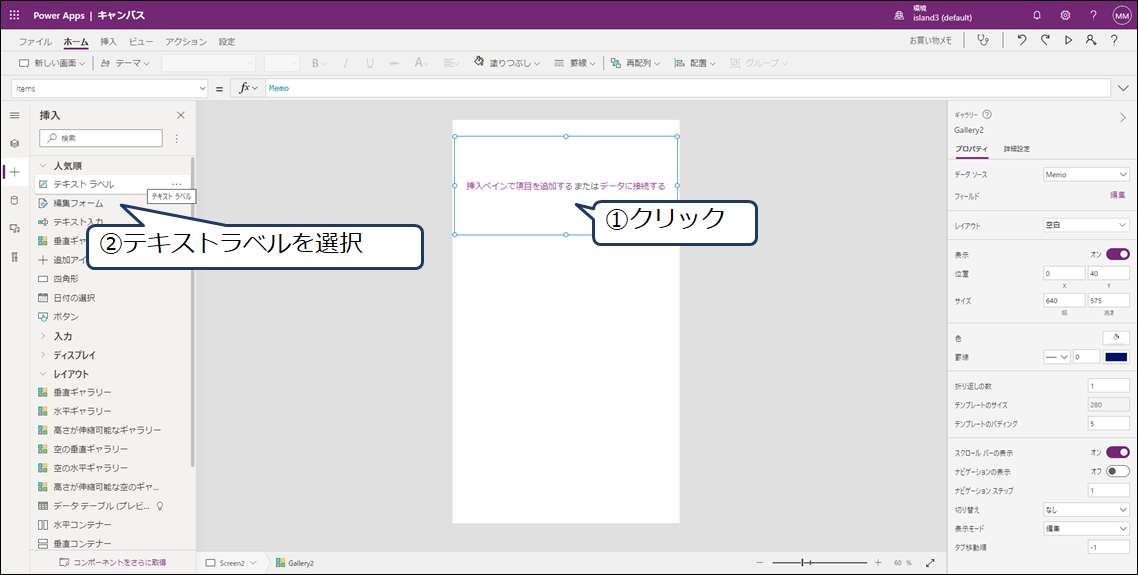Zoom in with the plus icon
Image resolution: width=1138 pixels, height=575 pixels.
(878, 563)
